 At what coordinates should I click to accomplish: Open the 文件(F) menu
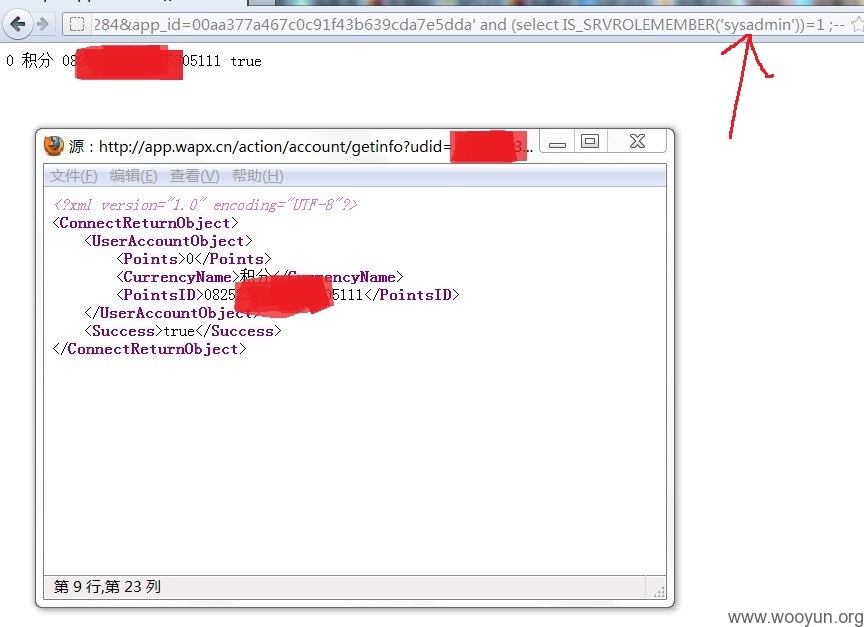point(74,176)
